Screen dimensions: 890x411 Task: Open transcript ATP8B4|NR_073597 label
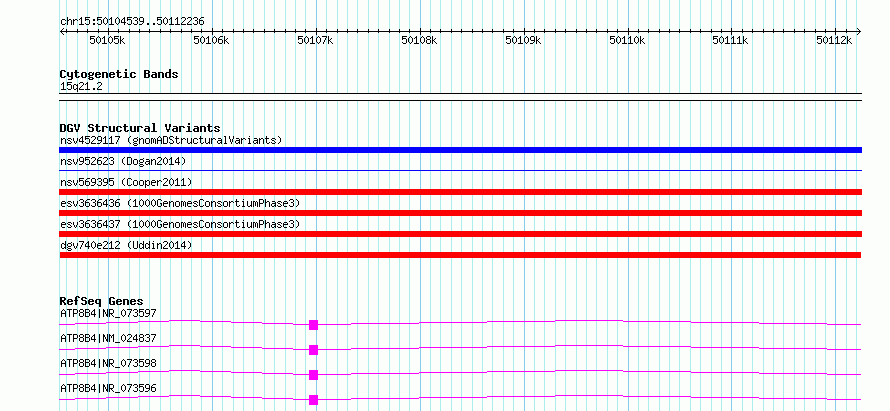108,313
